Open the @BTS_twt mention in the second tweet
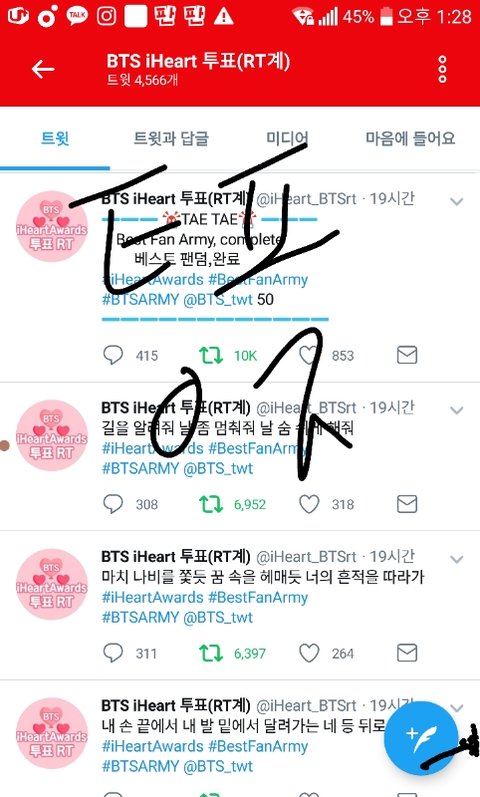The width and height of the screenshot is (480, 797). [218, 468]
